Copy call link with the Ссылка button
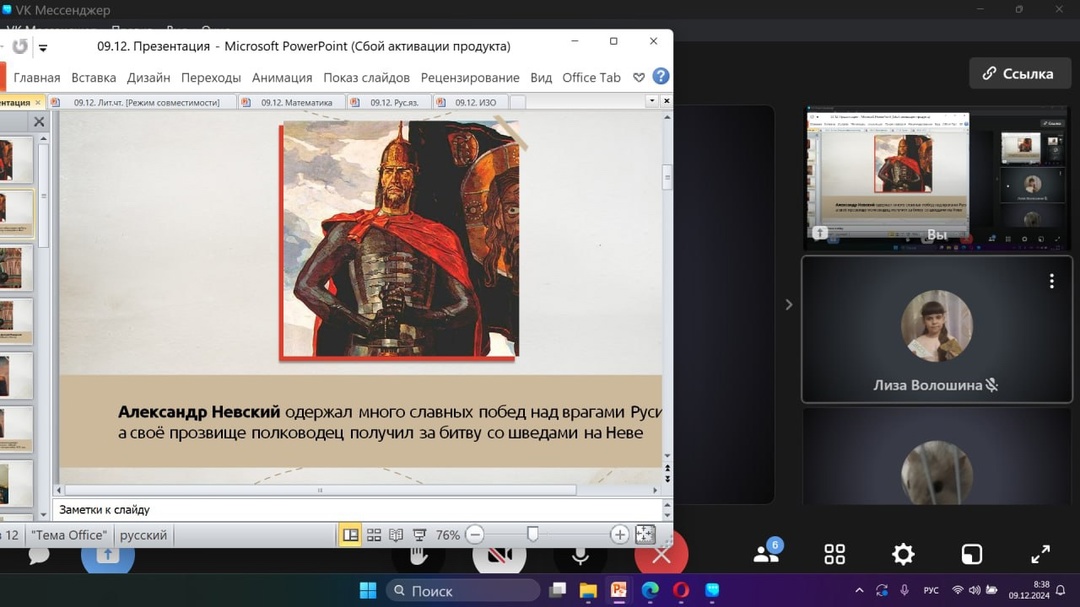 tap(1019, 73)
